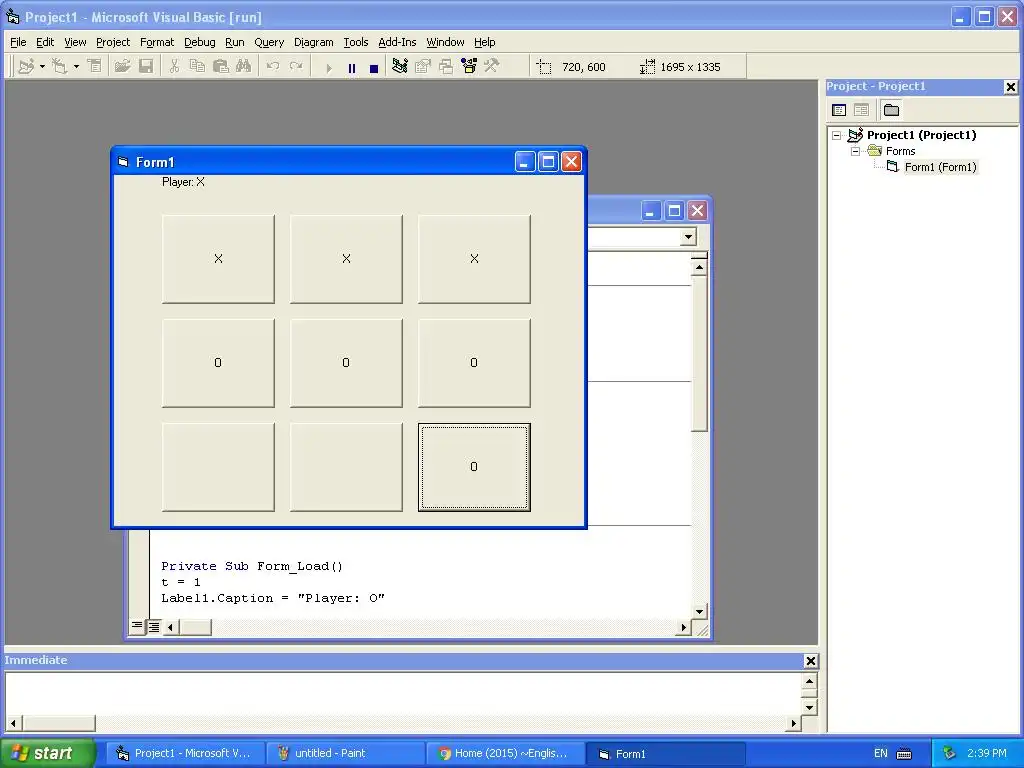
Task: Collapse the Project1 (Project1) tree node
Action: coord(837,135)
